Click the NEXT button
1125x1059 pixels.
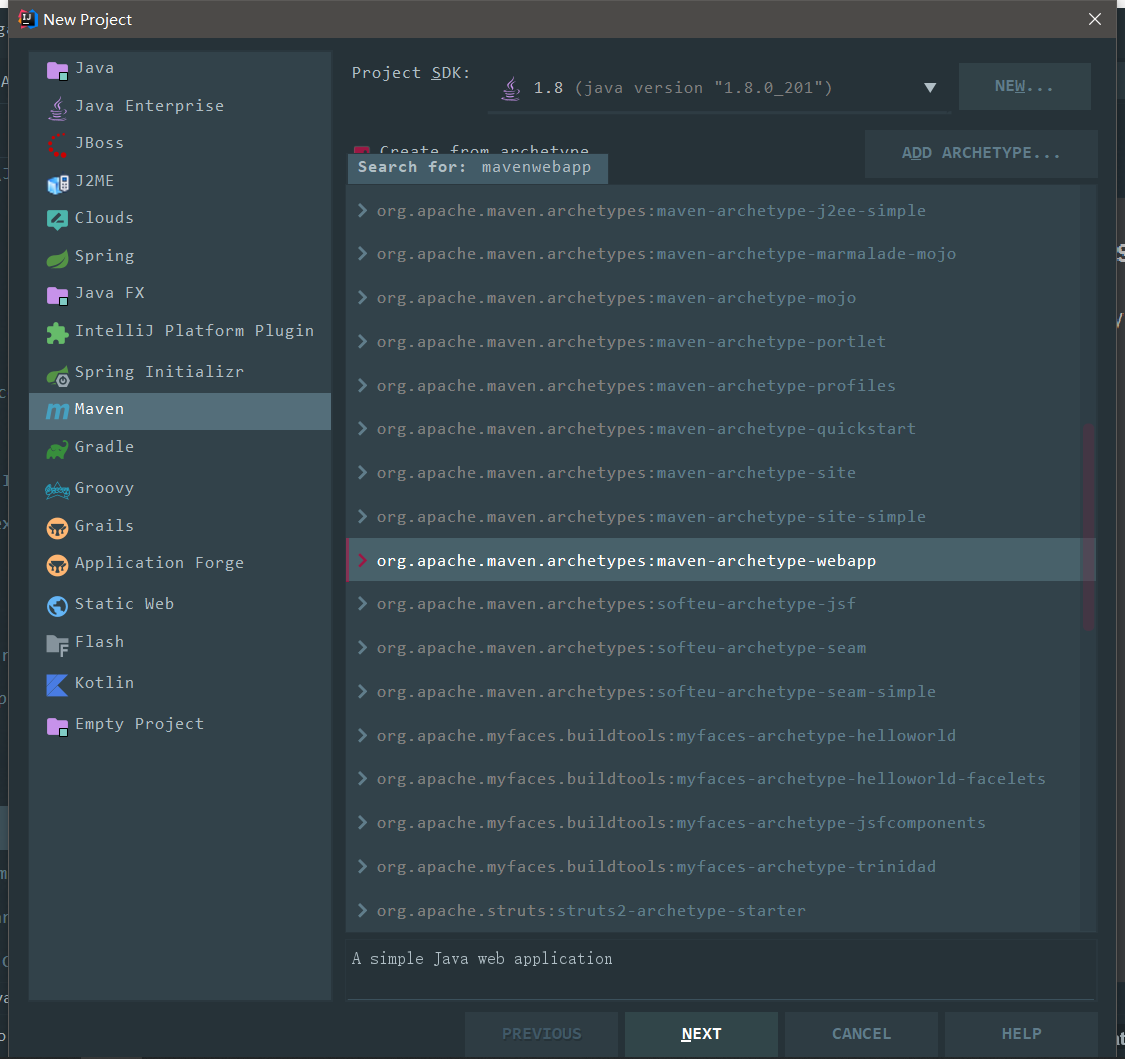click(701, 1034)
